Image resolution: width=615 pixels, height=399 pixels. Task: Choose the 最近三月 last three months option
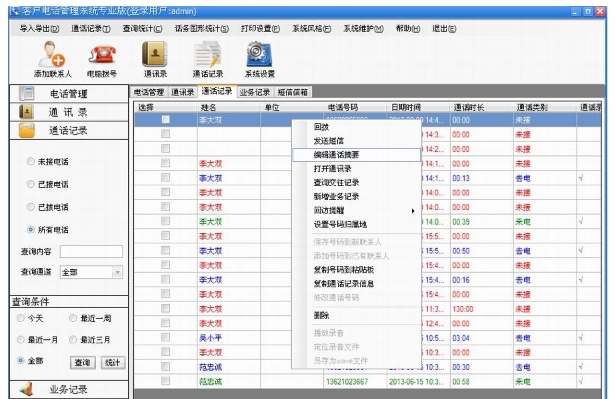point(73,339)
